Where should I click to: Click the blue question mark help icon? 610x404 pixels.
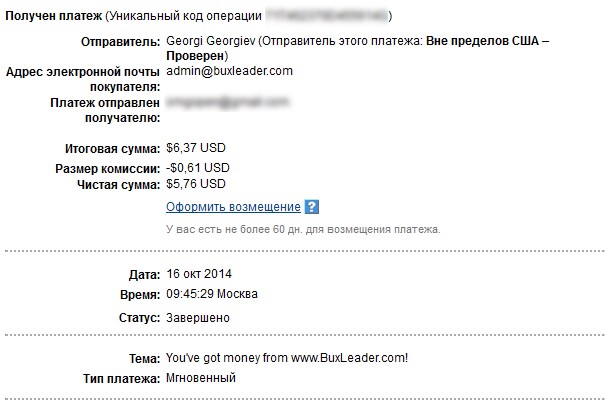click(x=312, y=207)
